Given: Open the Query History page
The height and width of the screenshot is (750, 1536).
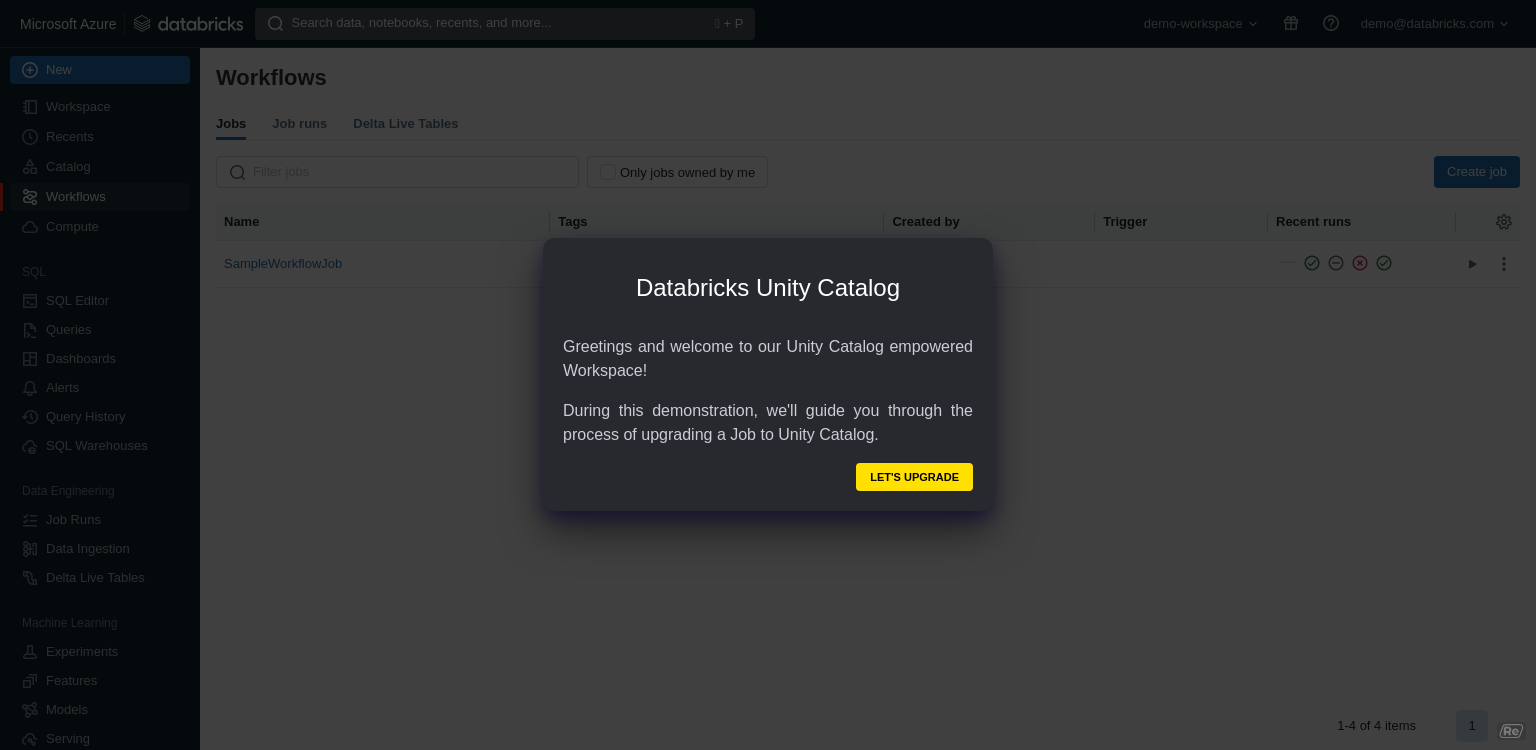Looking at the screenshot, I should coord(85,416).
